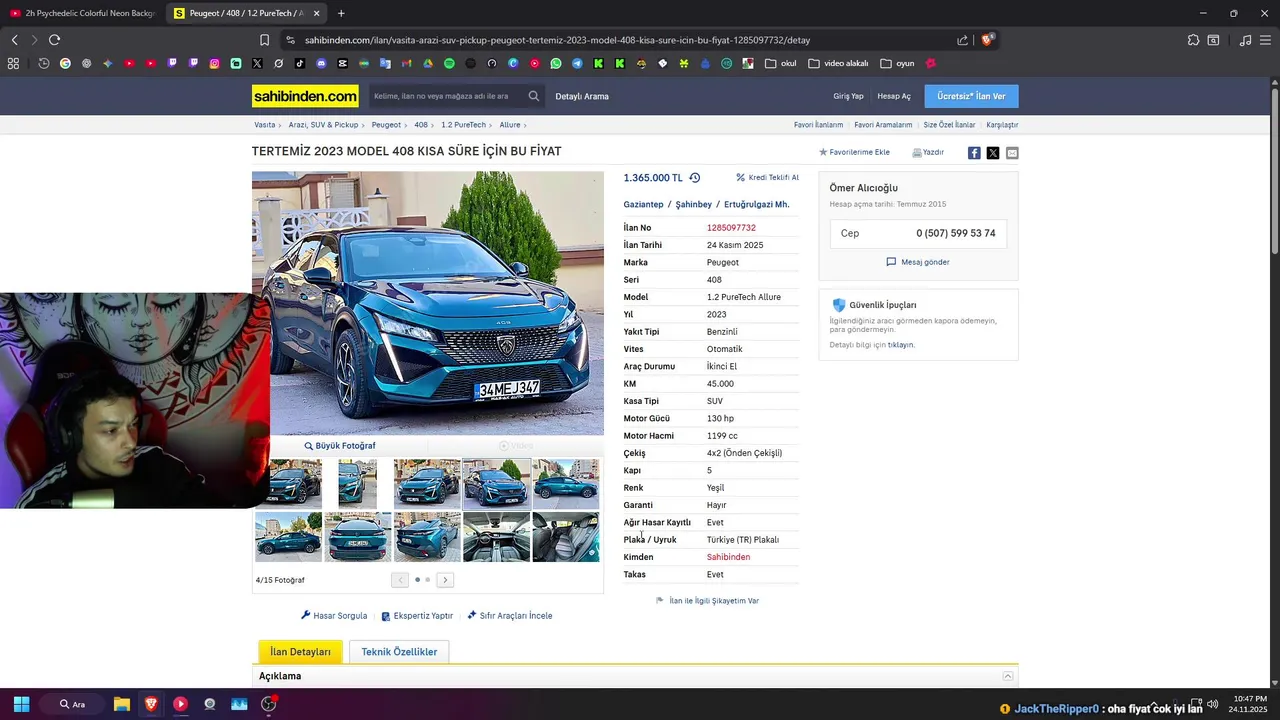
Task: Open TikTok bookmark
Action: pyautogui.click(x=300, y=63)
